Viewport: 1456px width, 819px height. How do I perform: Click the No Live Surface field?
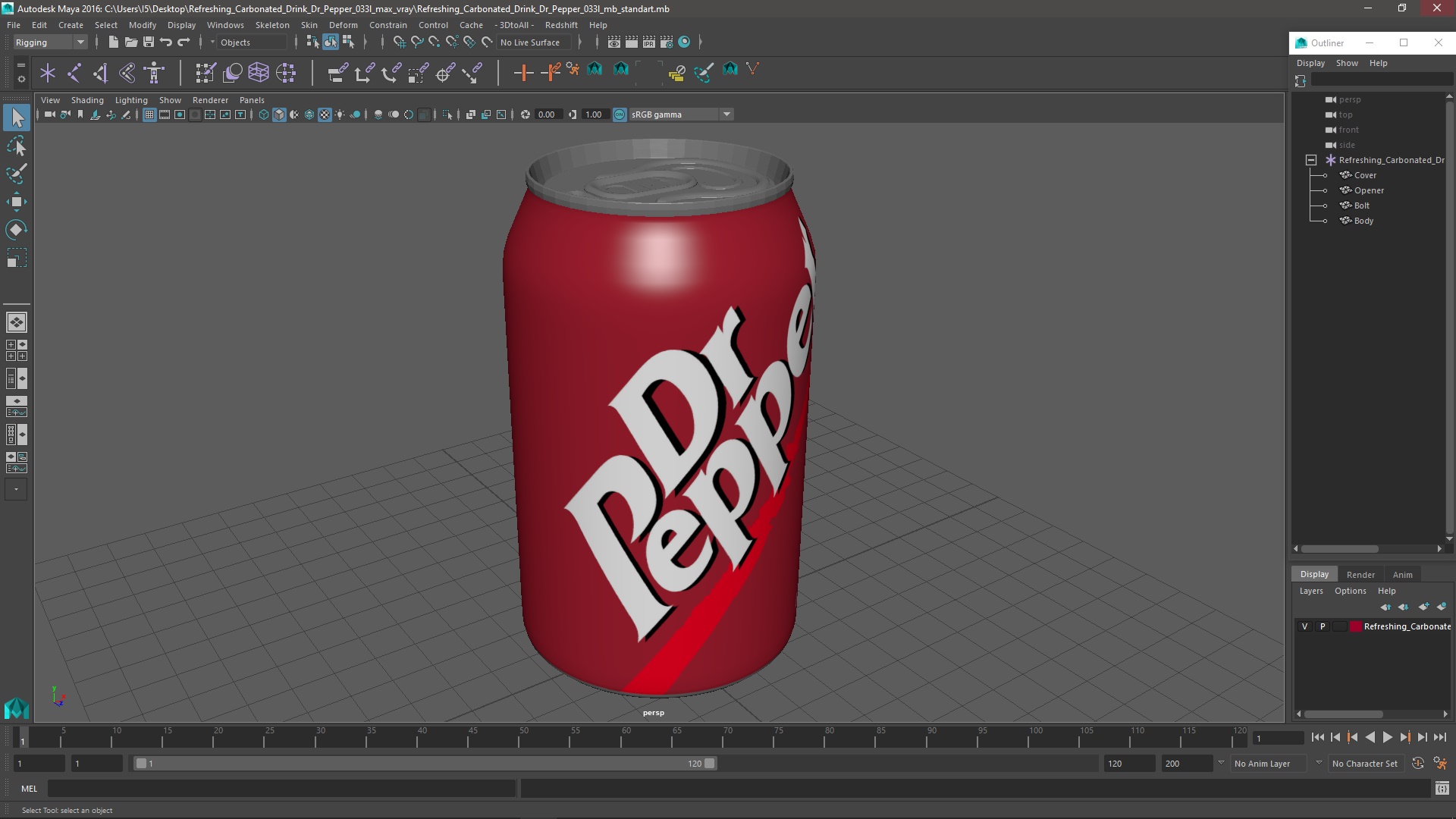click(x=533, y=42)
